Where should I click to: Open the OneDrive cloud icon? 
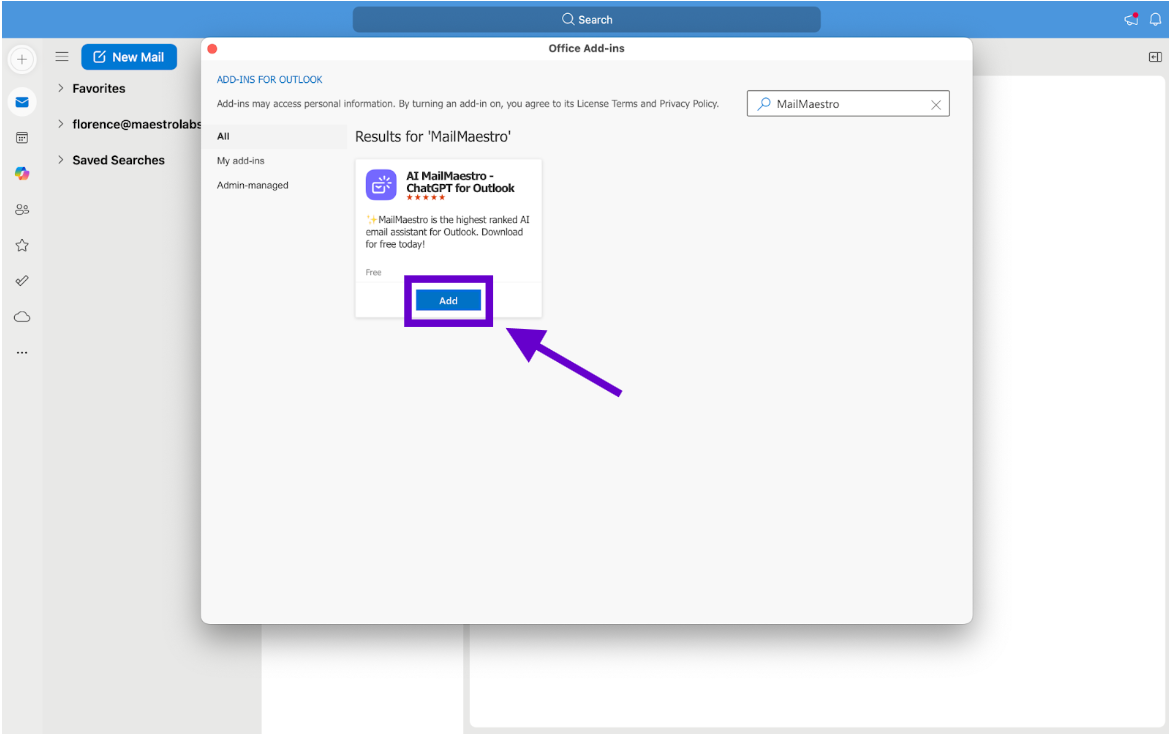pos(22,317)
